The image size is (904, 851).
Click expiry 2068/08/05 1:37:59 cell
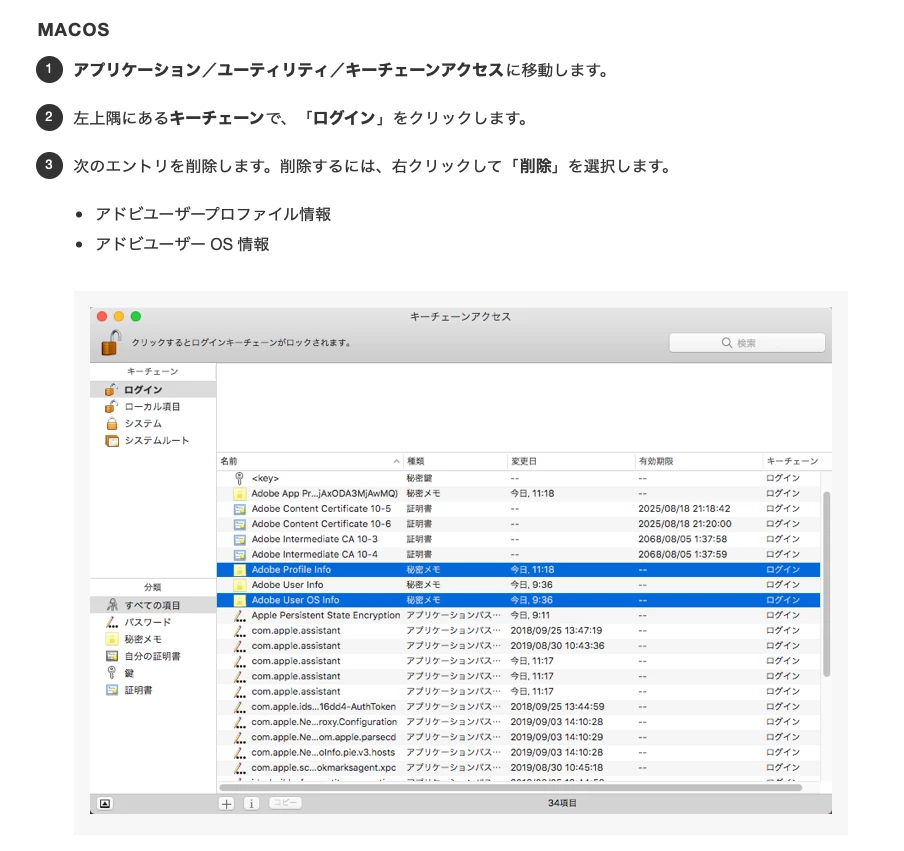point(682,554)
